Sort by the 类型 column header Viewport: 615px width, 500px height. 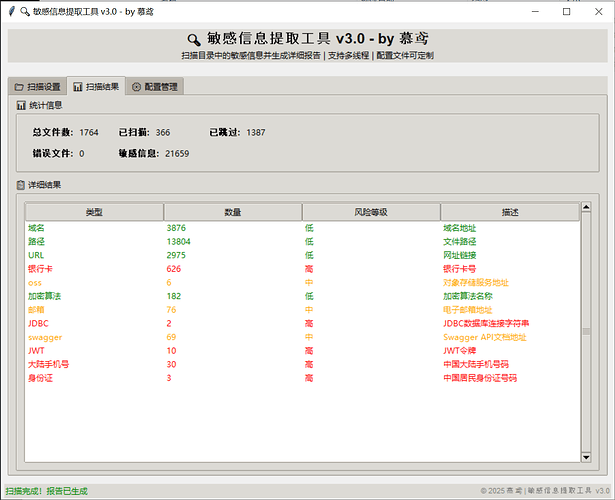point(94,212)
